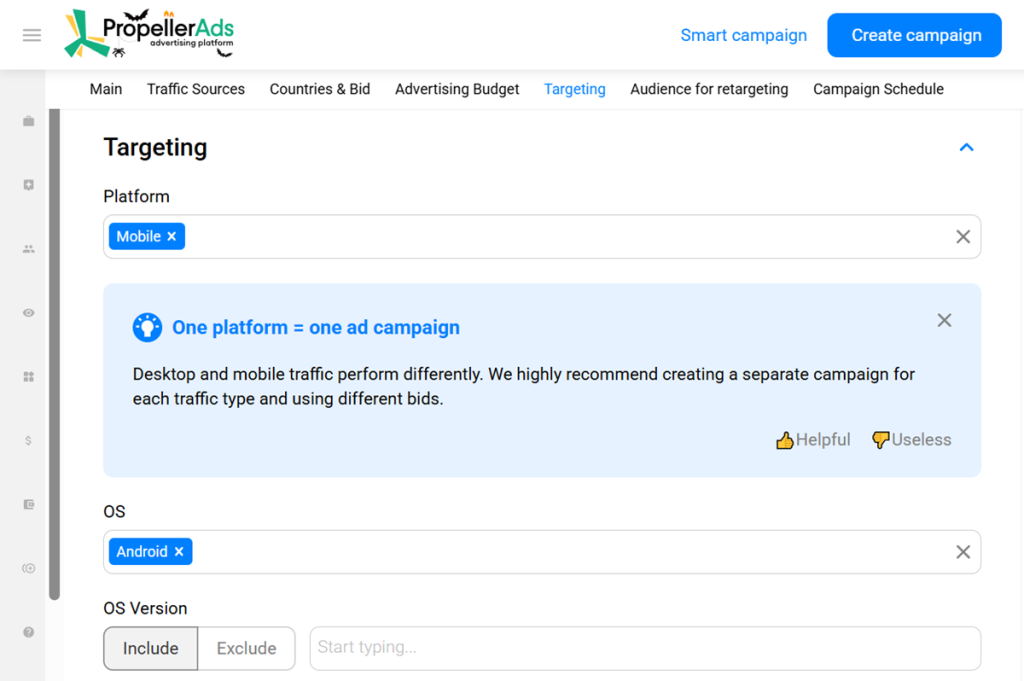Screen dimensions: 1024x681
Task: Open the hamburger menu
Action: click(32, 35)
